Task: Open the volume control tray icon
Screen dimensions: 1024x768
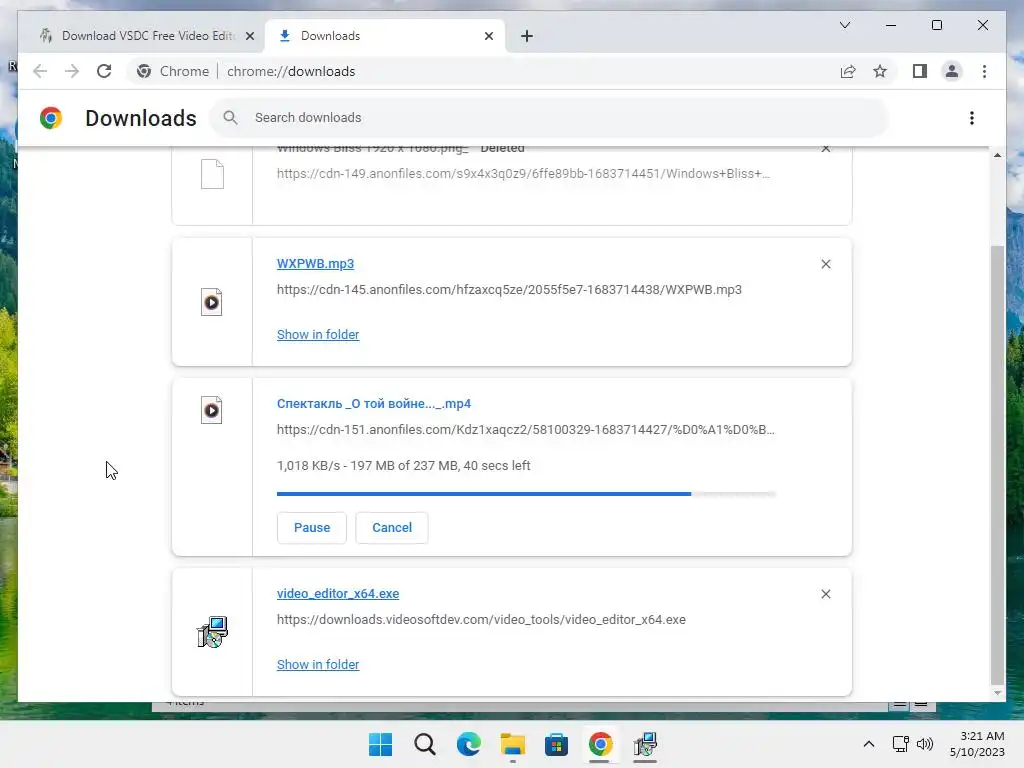Action: tap(925, 744)
